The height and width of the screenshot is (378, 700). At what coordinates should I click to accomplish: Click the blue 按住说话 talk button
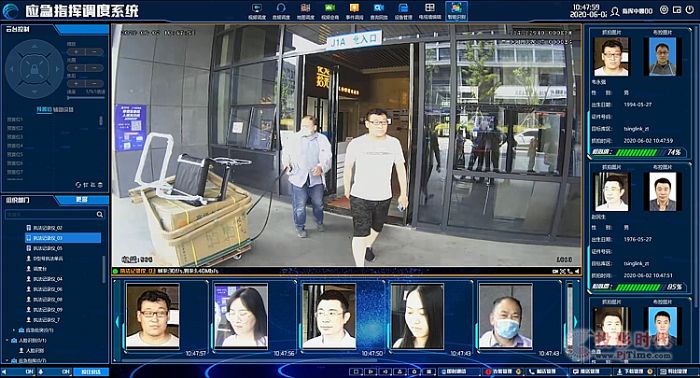click(91, 371)
